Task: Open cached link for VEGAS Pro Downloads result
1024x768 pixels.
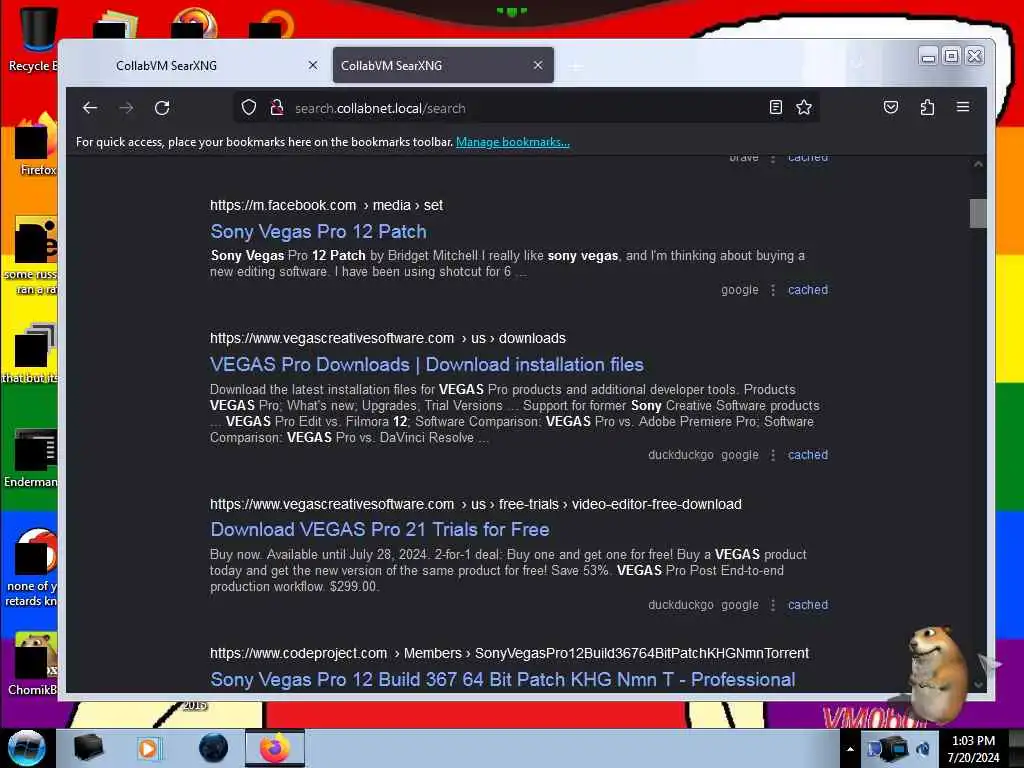Action: coord(808,455)
